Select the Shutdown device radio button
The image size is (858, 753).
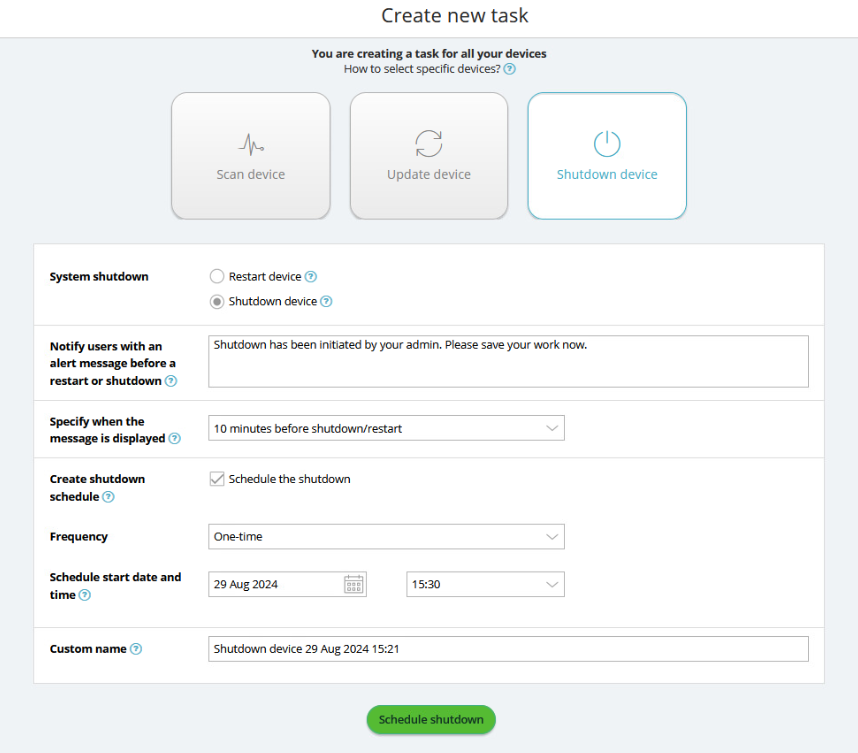(x=217, y=302)
